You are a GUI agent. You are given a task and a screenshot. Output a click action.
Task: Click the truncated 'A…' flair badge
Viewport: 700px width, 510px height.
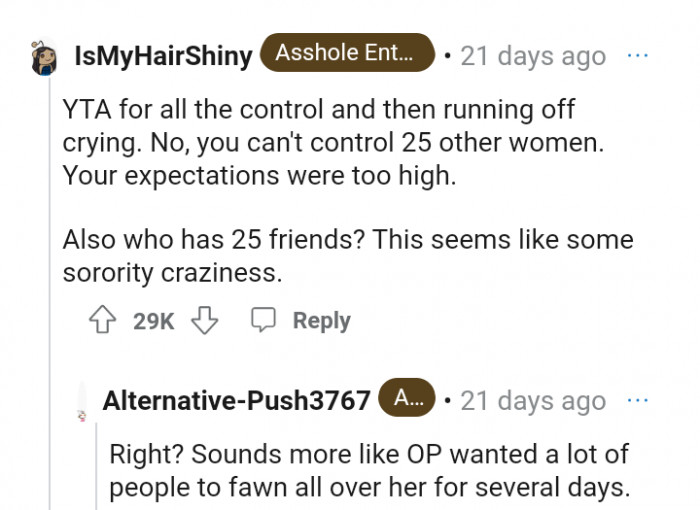coord(408,399)
